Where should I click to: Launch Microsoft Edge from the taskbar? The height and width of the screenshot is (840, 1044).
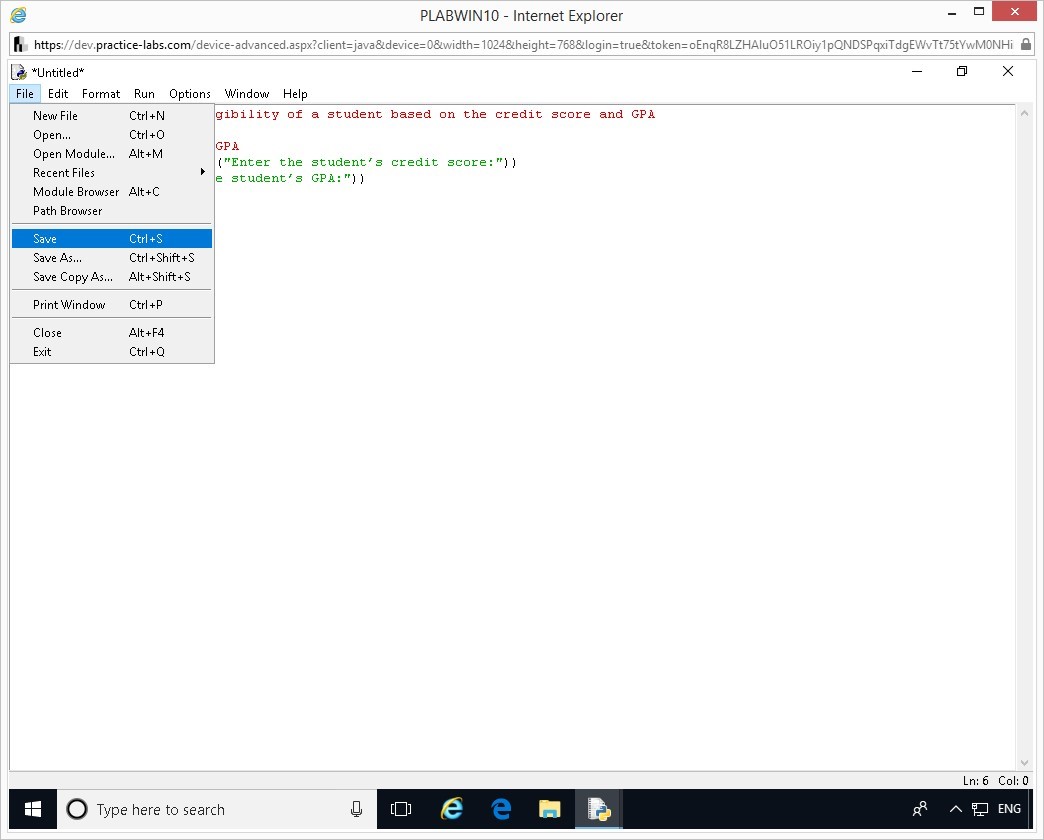click(501, 809)
